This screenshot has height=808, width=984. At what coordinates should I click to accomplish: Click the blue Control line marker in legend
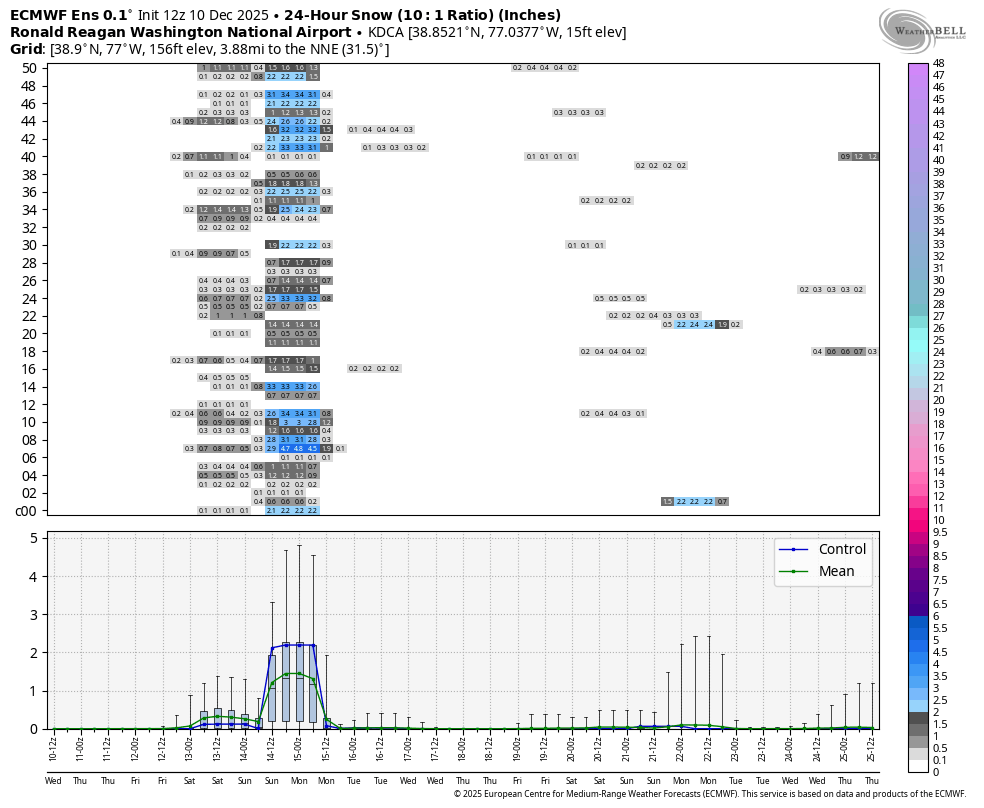click(794, 549)
